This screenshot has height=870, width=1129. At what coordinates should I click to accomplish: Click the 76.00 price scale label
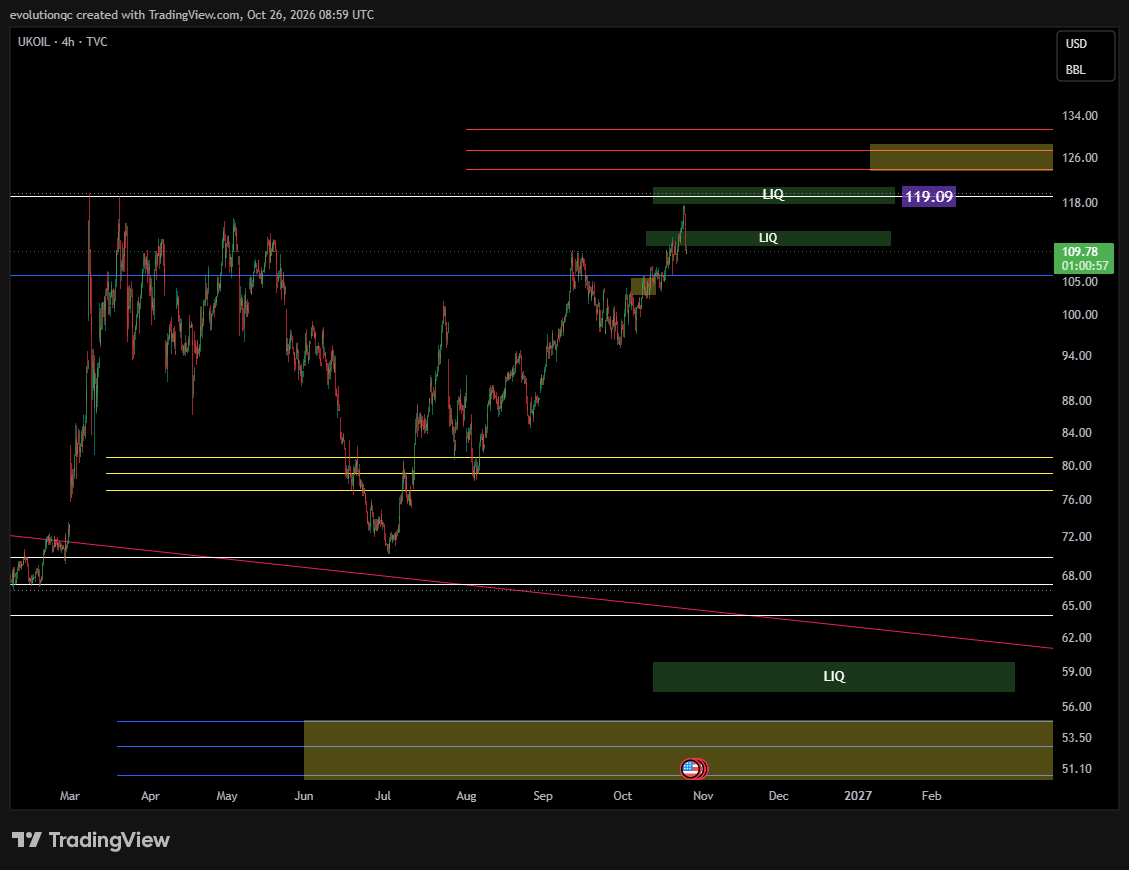(1076, 500)
